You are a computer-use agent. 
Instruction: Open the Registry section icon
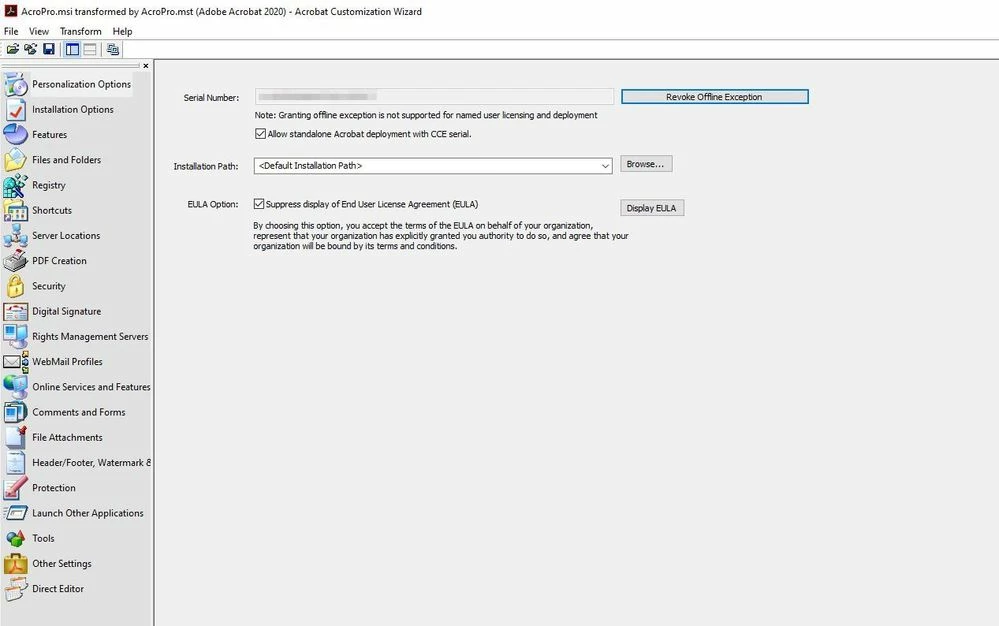click(x=15, y=185)
